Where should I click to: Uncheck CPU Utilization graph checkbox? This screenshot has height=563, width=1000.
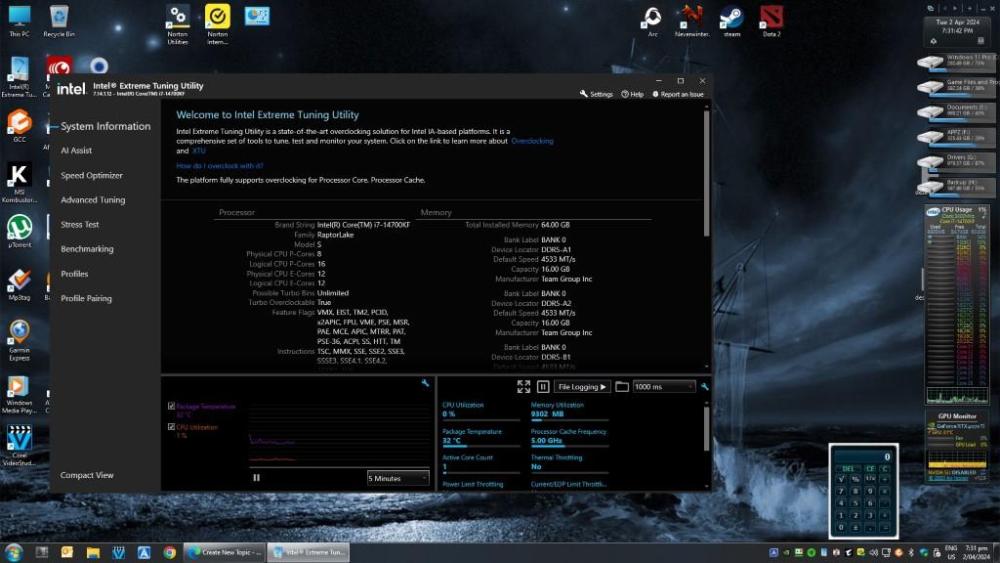[172, 427]
